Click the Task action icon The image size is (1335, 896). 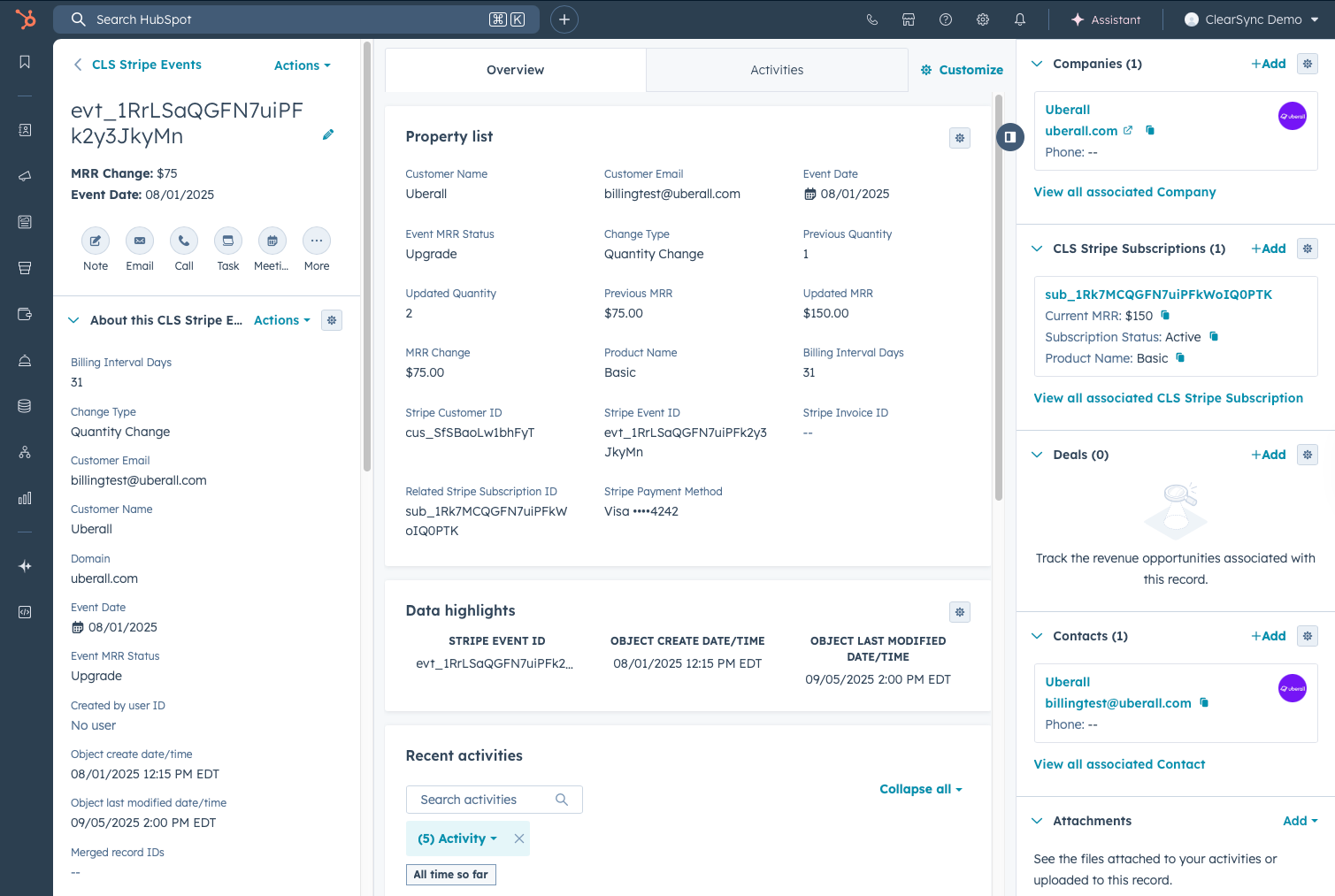tap(228, 241)
